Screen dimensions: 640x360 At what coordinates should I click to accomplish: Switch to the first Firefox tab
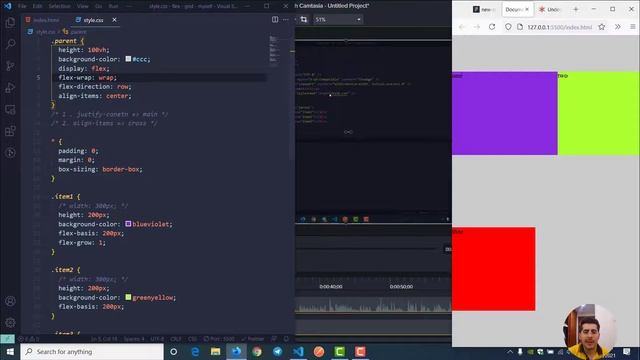point(483,9)
